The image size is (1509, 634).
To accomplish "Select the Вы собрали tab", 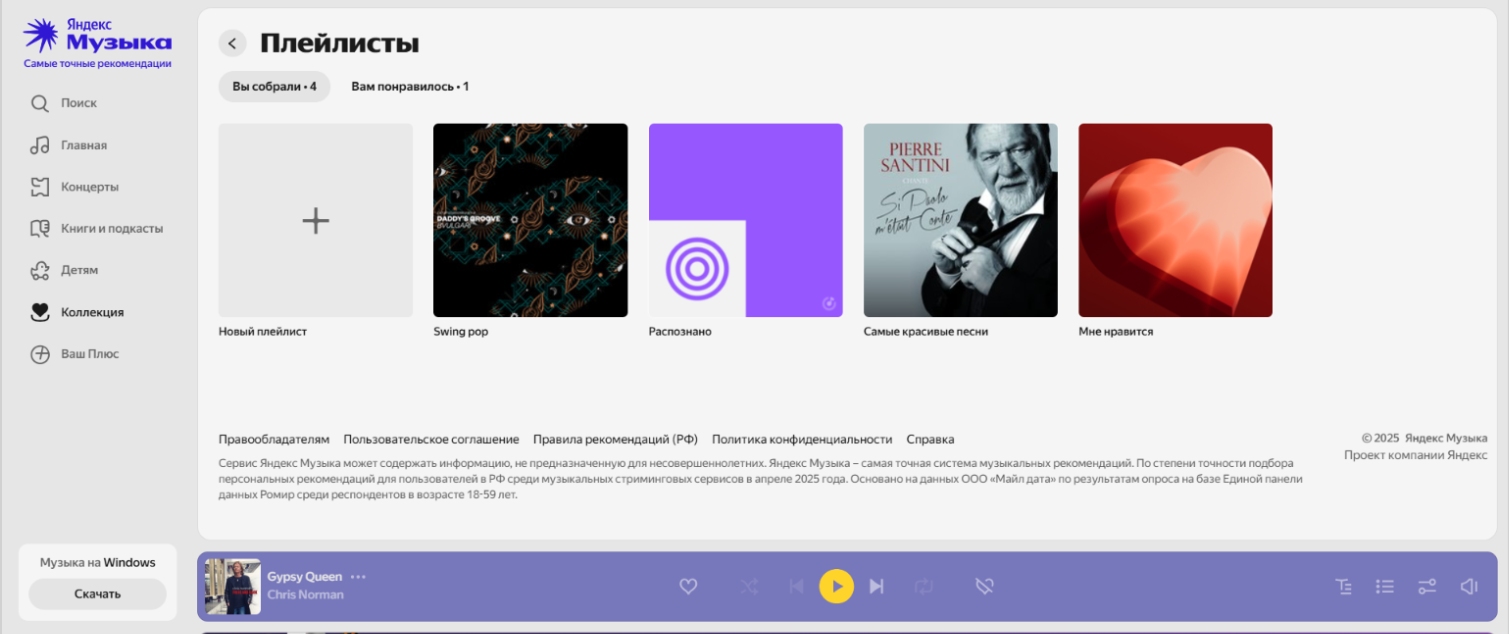I will click(274, 87).
